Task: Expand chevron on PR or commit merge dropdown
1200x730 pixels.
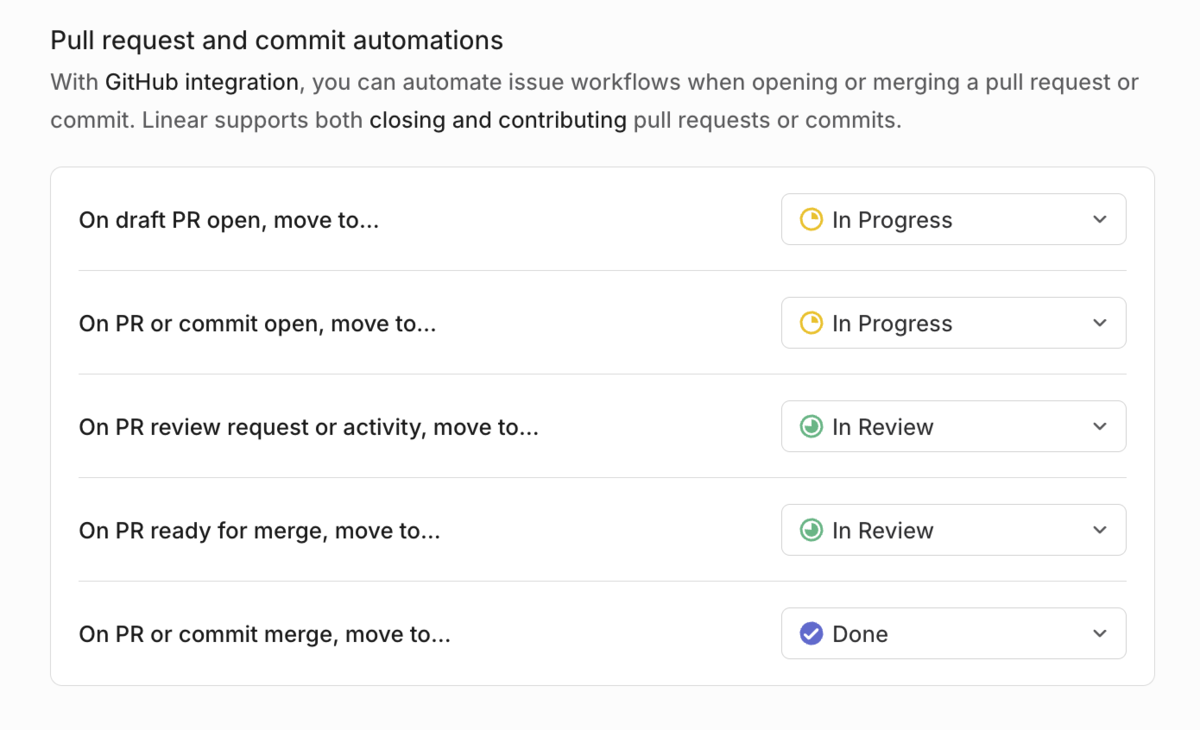Action: point(1100,634)
